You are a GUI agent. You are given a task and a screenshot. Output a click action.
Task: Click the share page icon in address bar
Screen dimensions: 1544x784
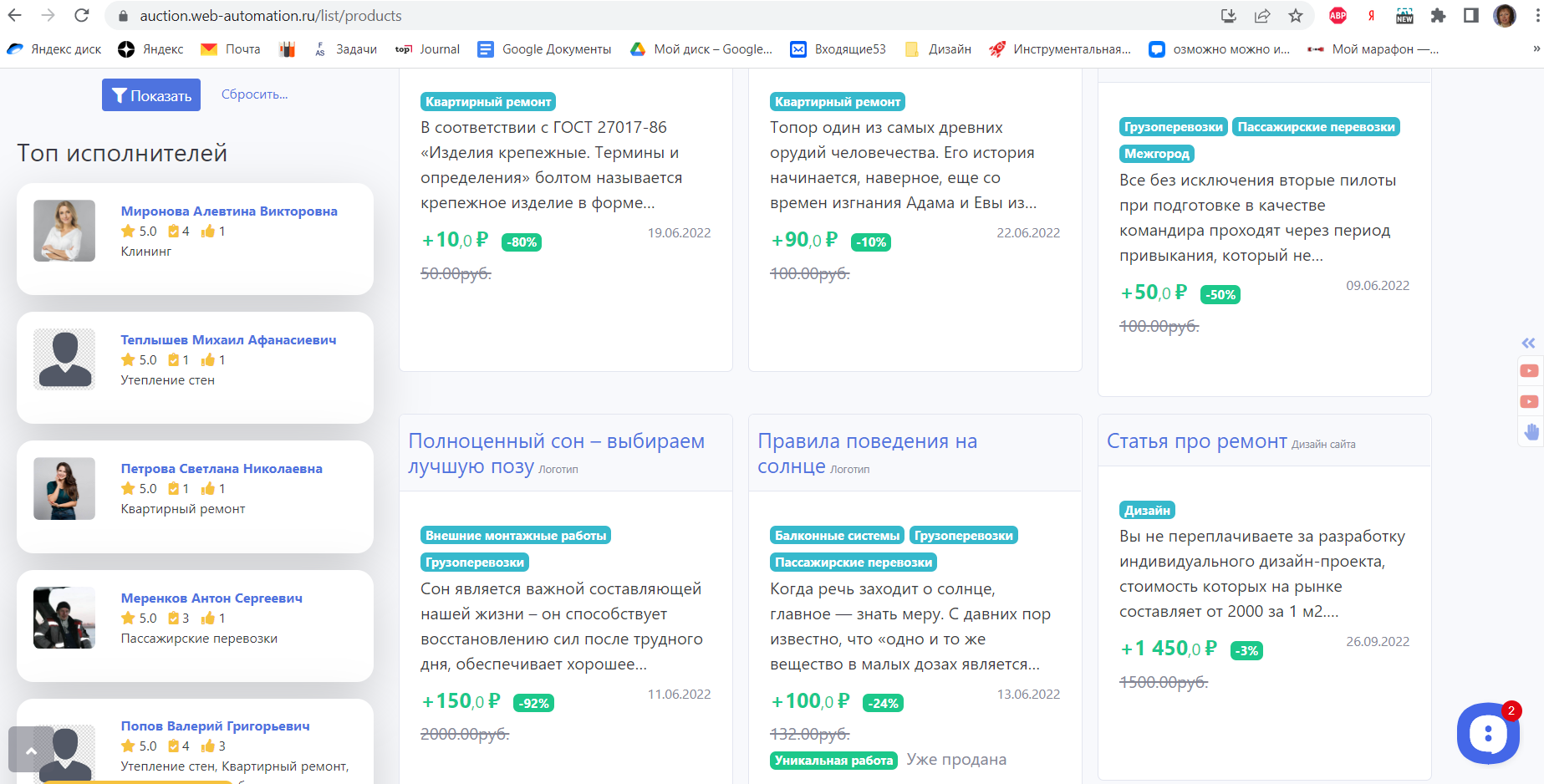point(1262,16)
